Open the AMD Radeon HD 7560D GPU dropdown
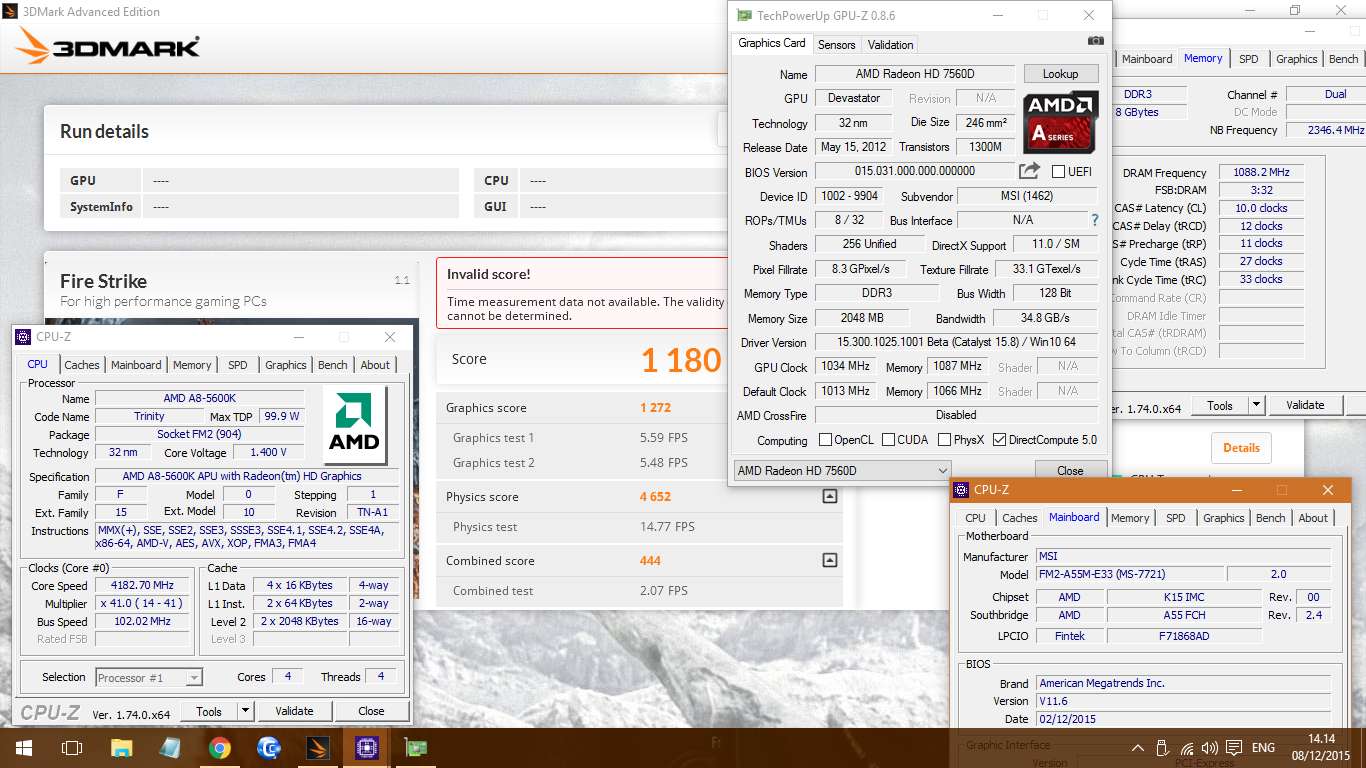The image size is (1366, 768). click(843, 470)
